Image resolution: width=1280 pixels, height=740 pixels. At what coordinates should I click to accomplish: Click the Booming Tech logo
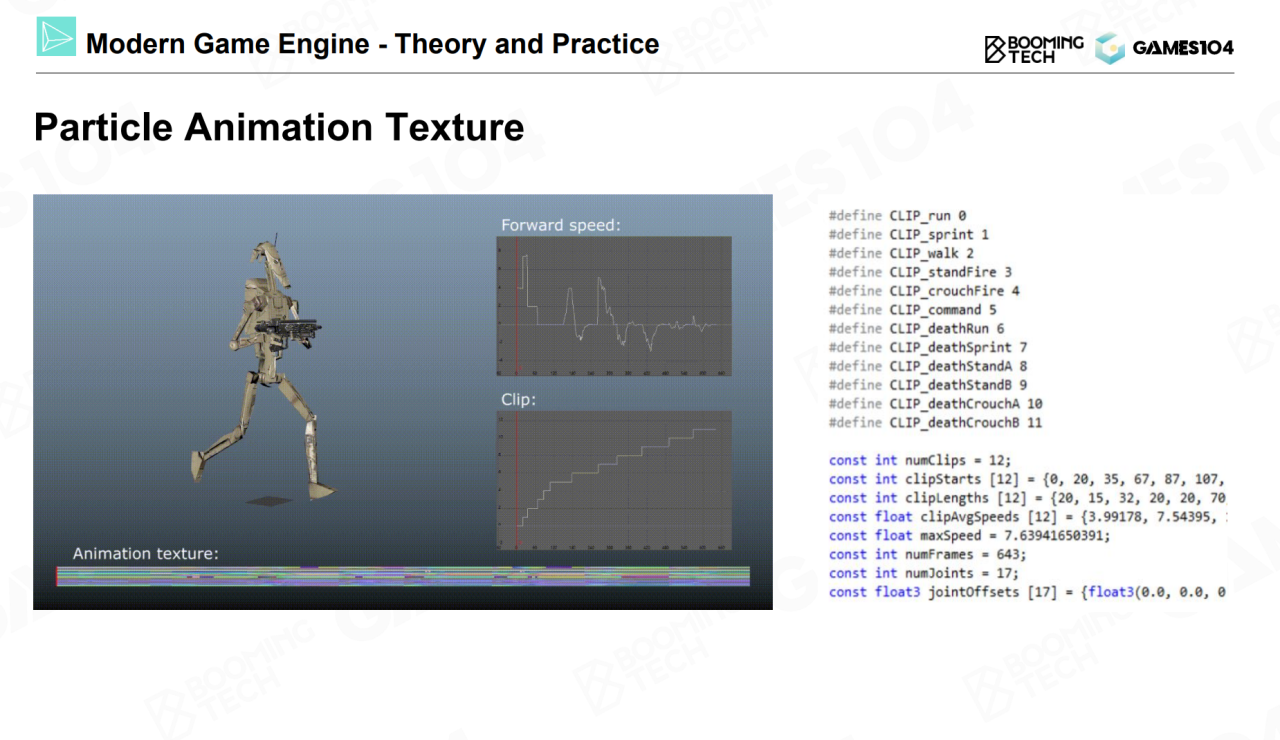point(1033,48)
